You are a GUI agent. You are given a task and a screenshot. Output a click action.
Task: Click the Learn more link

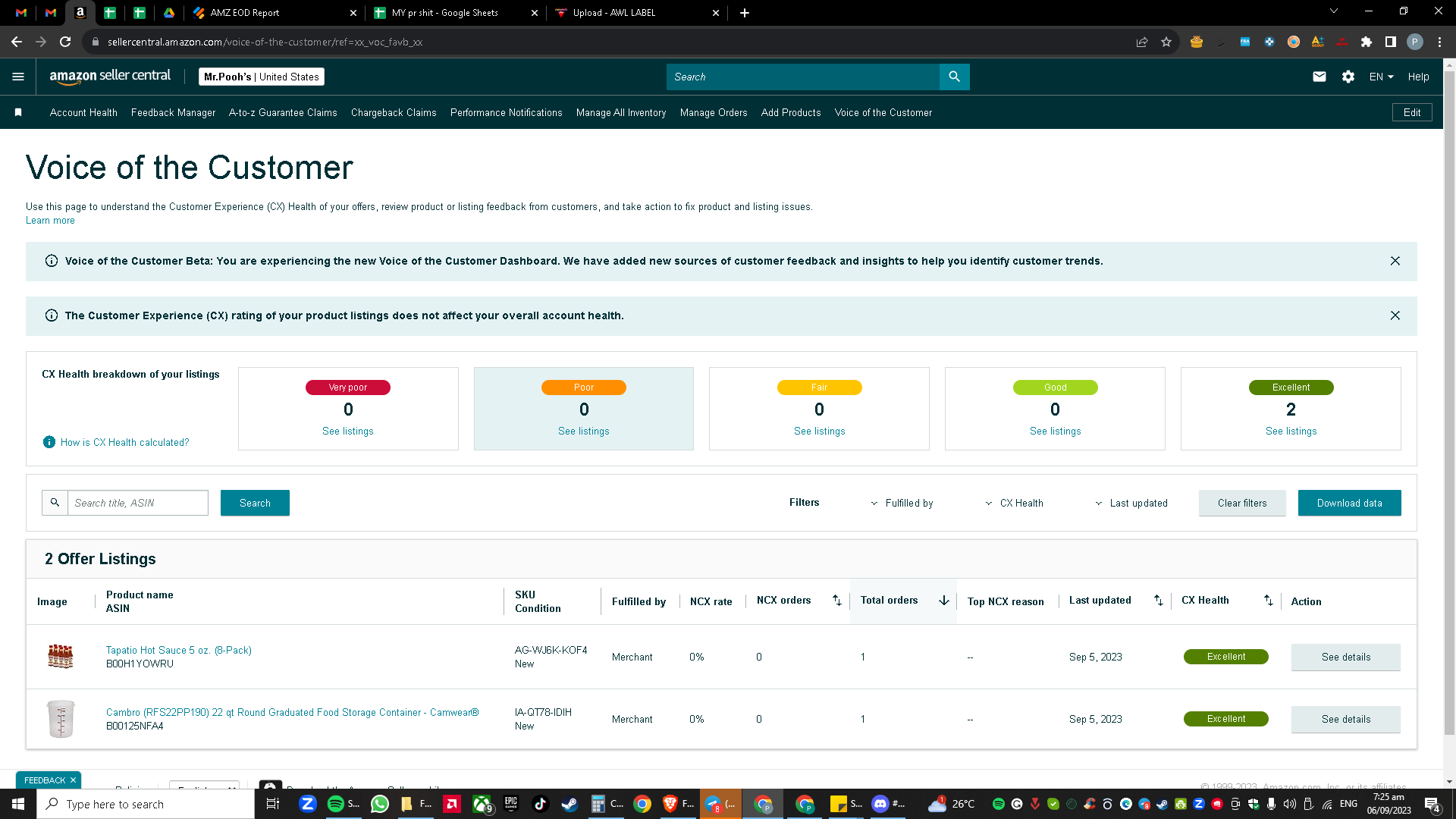pyautogui.click(x=50, y=221)
